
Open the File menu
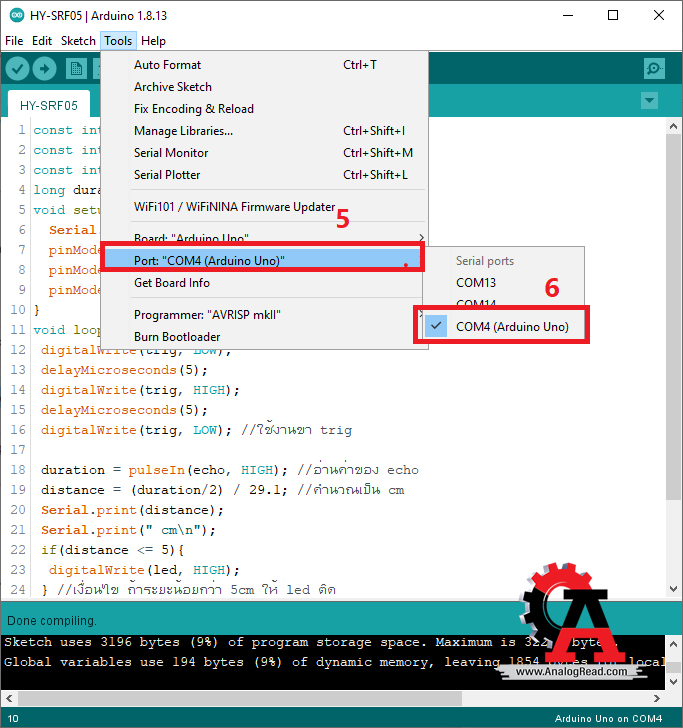(14, 41)
